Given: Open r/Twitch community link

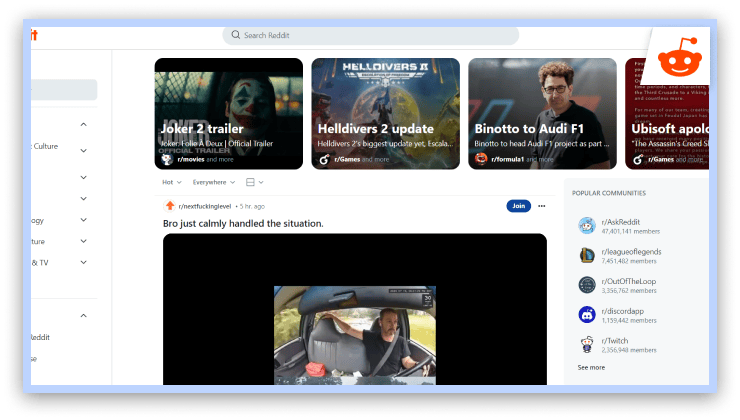Looking at the screenshot, I should coord(614,341).
